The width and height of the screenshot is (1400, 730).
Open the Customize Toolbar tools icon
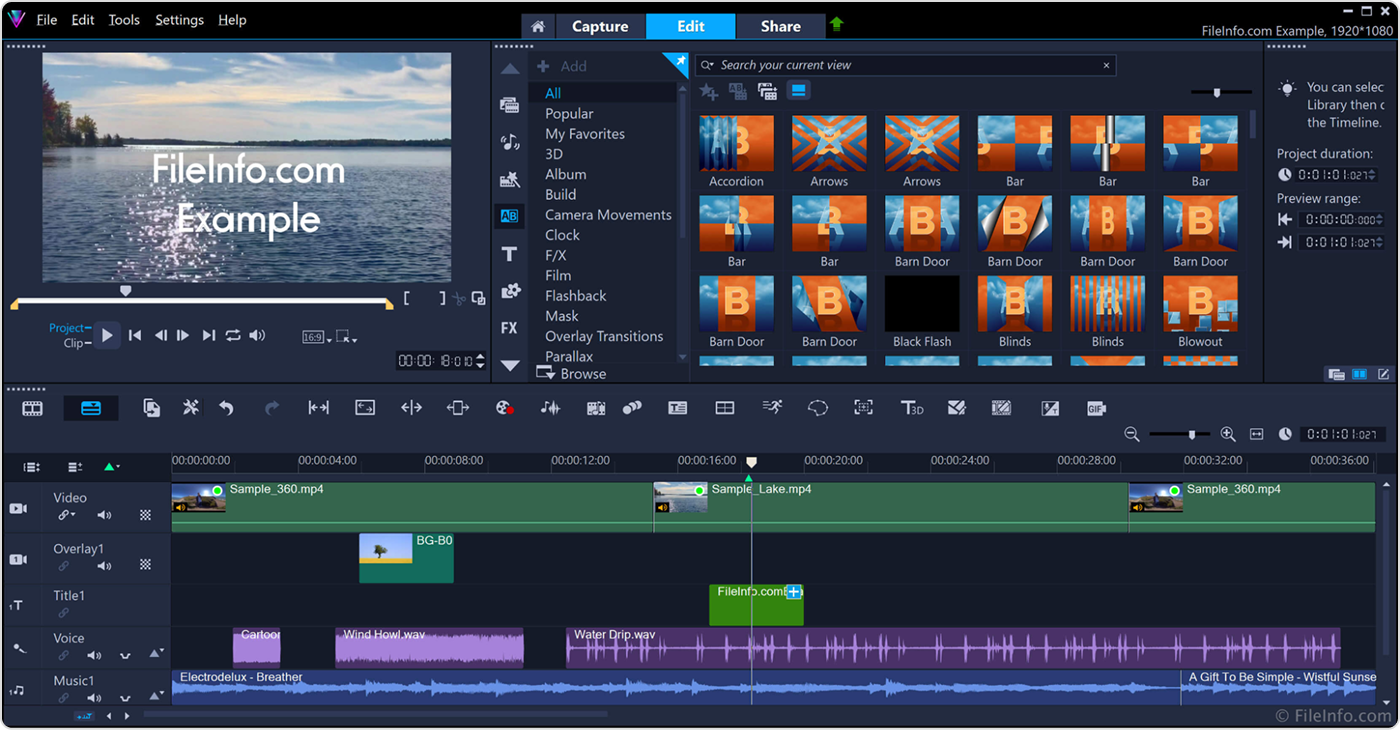pos(191,408)
